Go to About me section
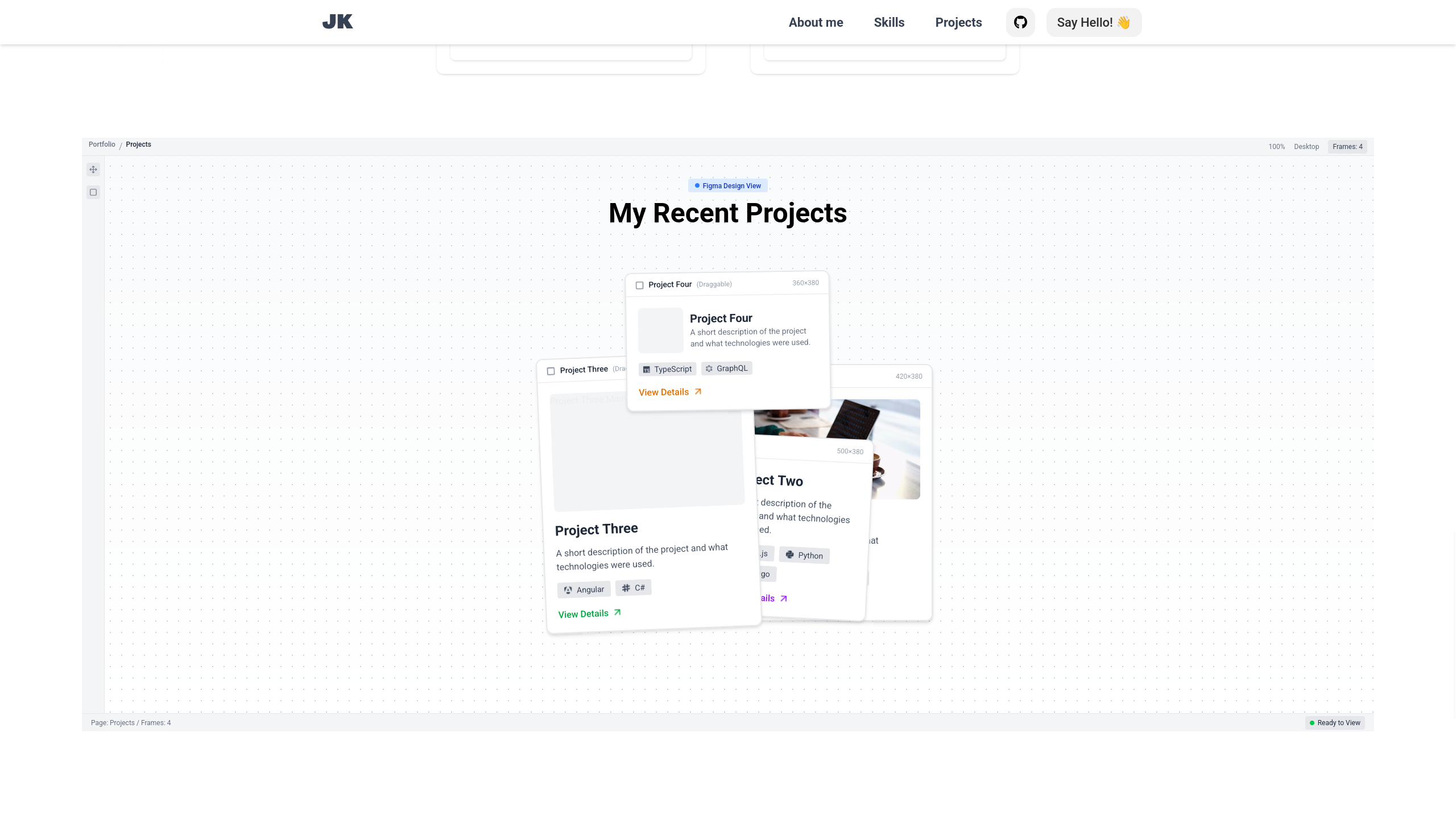 pos(816,22)
